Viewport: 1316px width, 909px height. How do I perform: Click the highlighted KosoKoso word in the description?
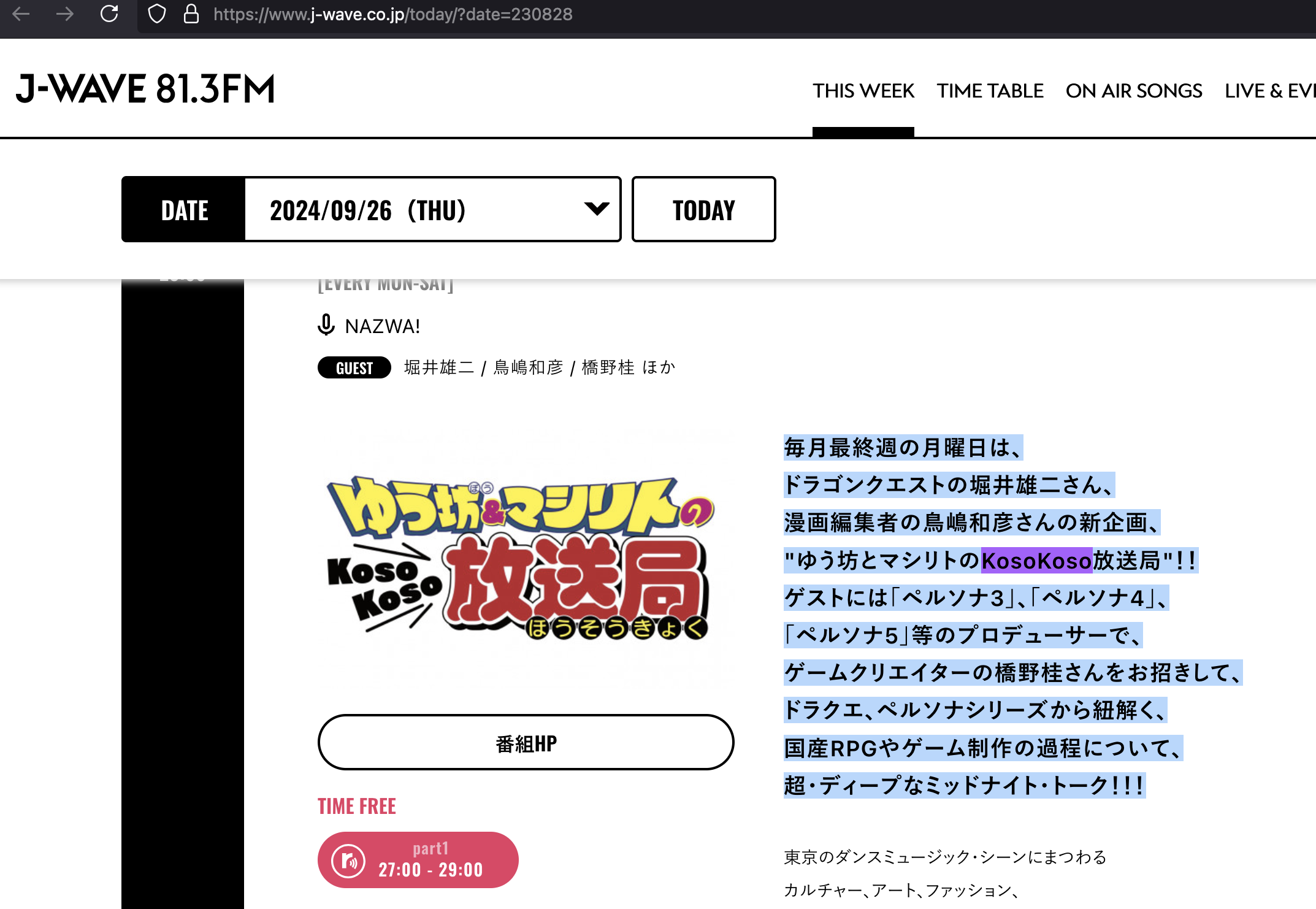1036,561
